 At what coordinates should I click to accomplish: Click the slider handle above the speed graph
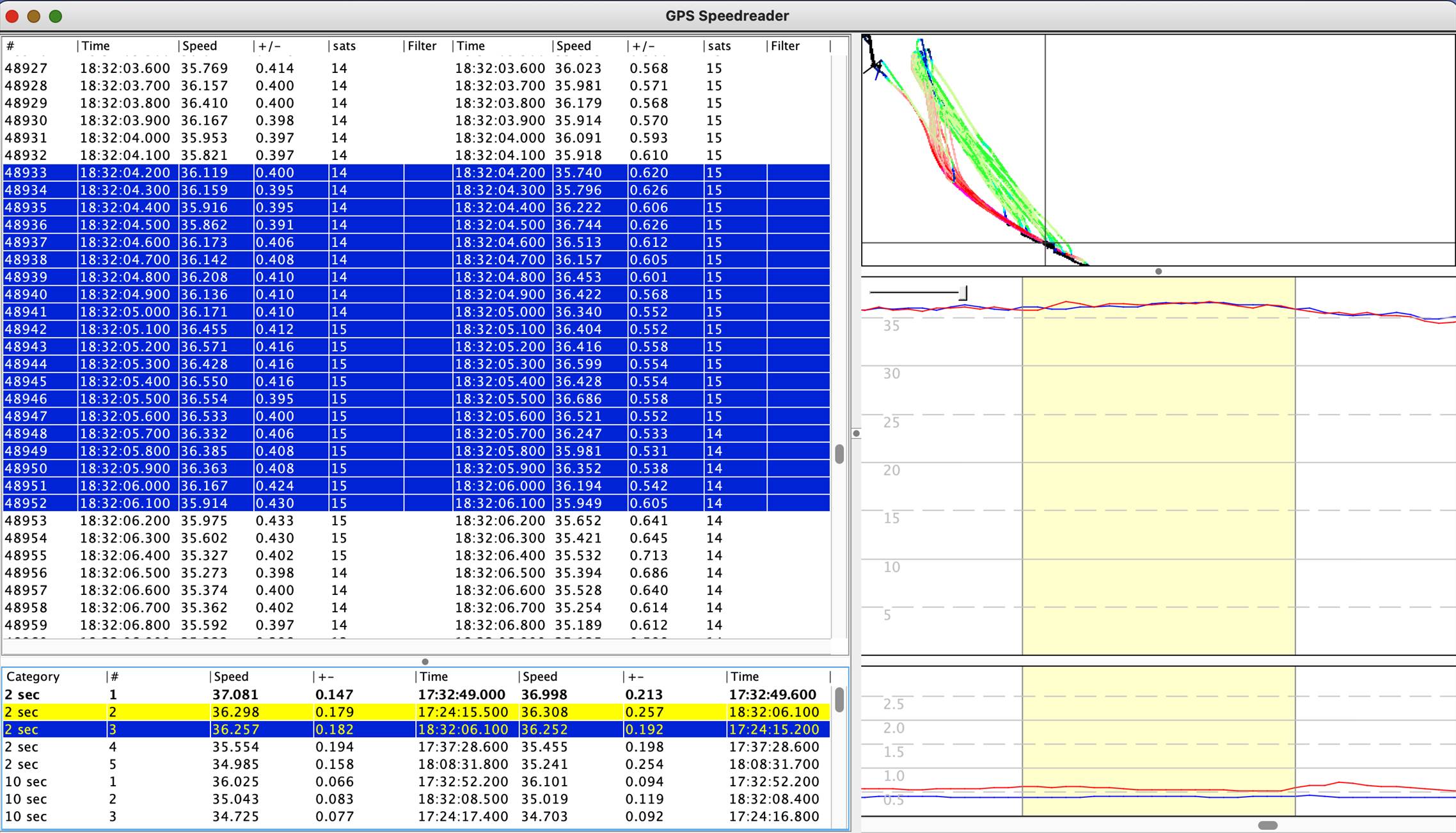pos(964,293)
